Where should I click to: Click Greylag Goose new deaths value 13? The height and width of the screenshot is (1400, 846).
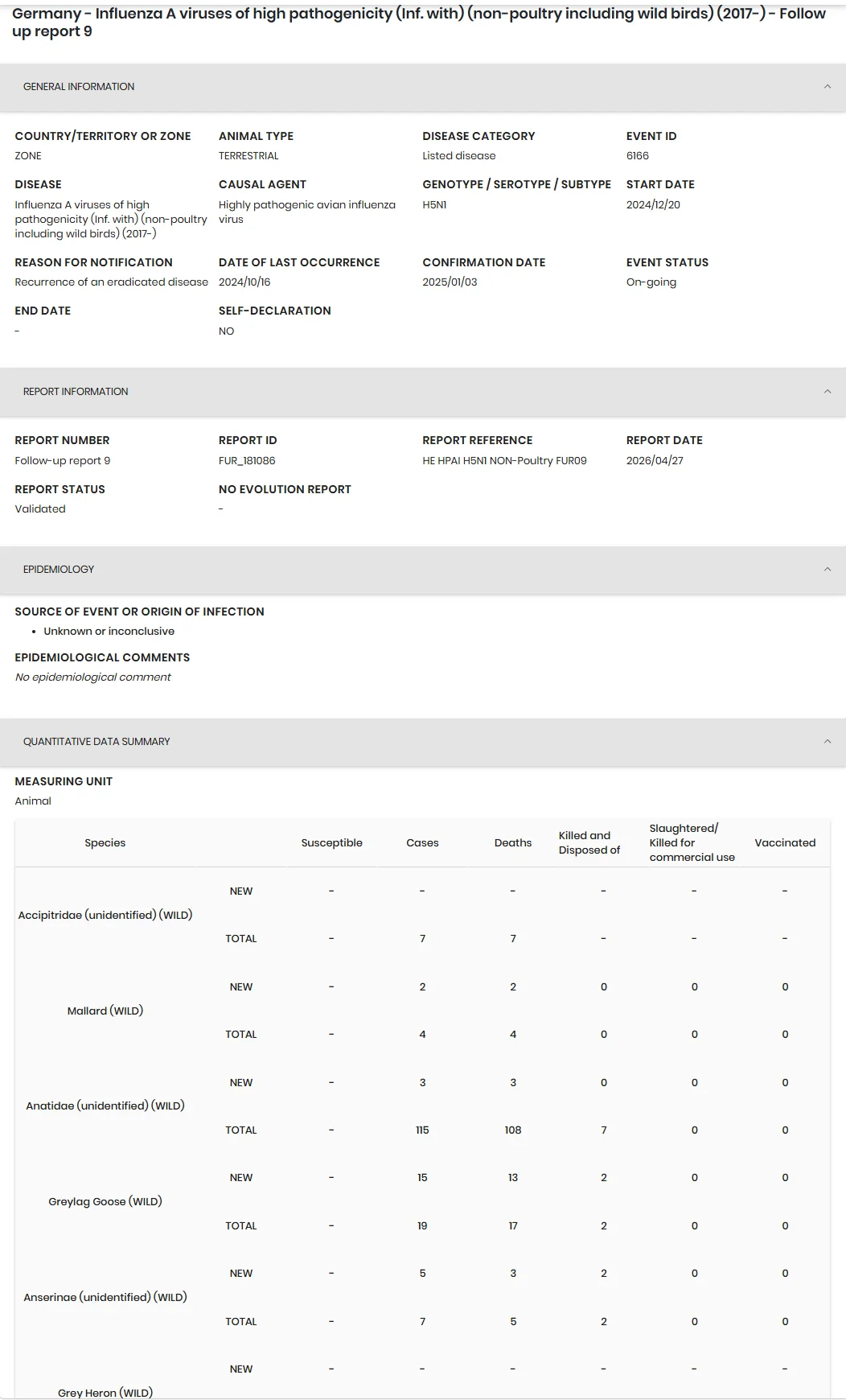[513, 1178]
